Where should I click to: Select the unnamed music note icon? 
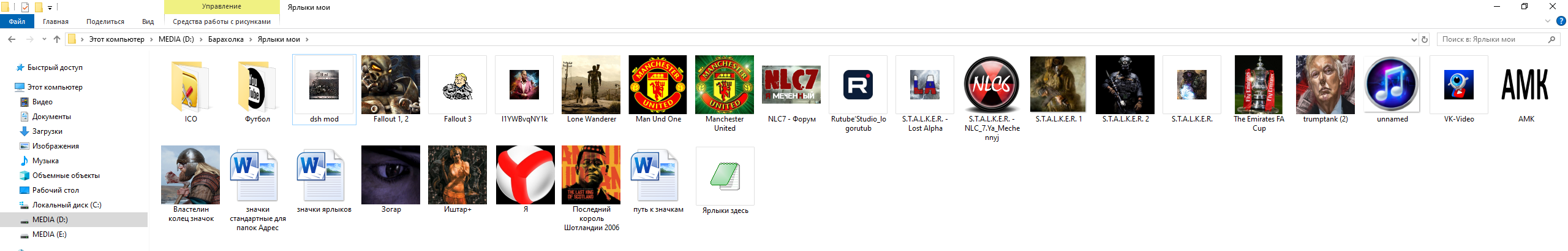point(1392,85)
